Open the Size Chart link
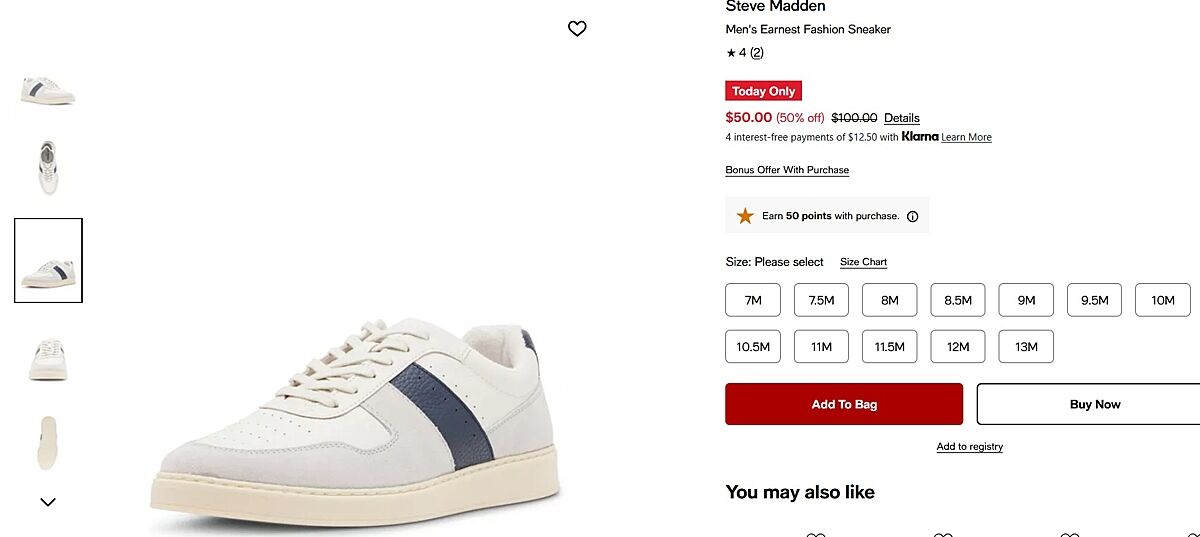Viewport: 1200px width, 537px height. (x=863, y=262)
